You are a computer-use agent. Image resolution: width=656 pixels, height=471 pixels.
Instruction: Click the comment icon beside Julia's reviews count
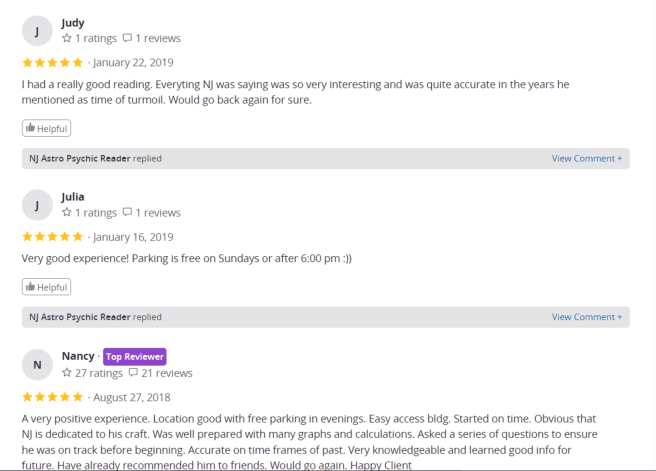(127, 213)
